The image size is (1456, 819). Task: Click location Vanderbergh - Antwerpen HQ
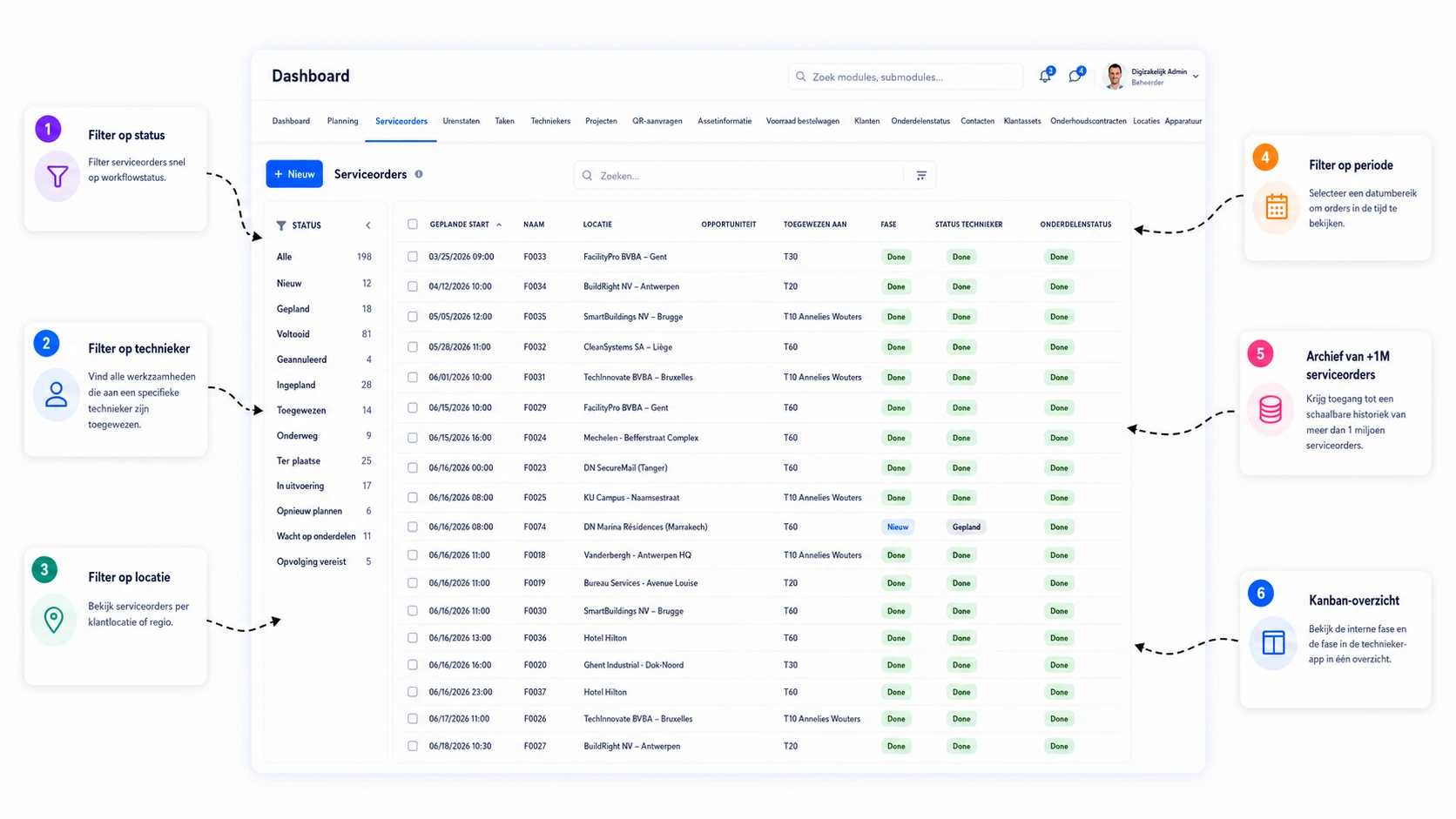coord(637,555)
